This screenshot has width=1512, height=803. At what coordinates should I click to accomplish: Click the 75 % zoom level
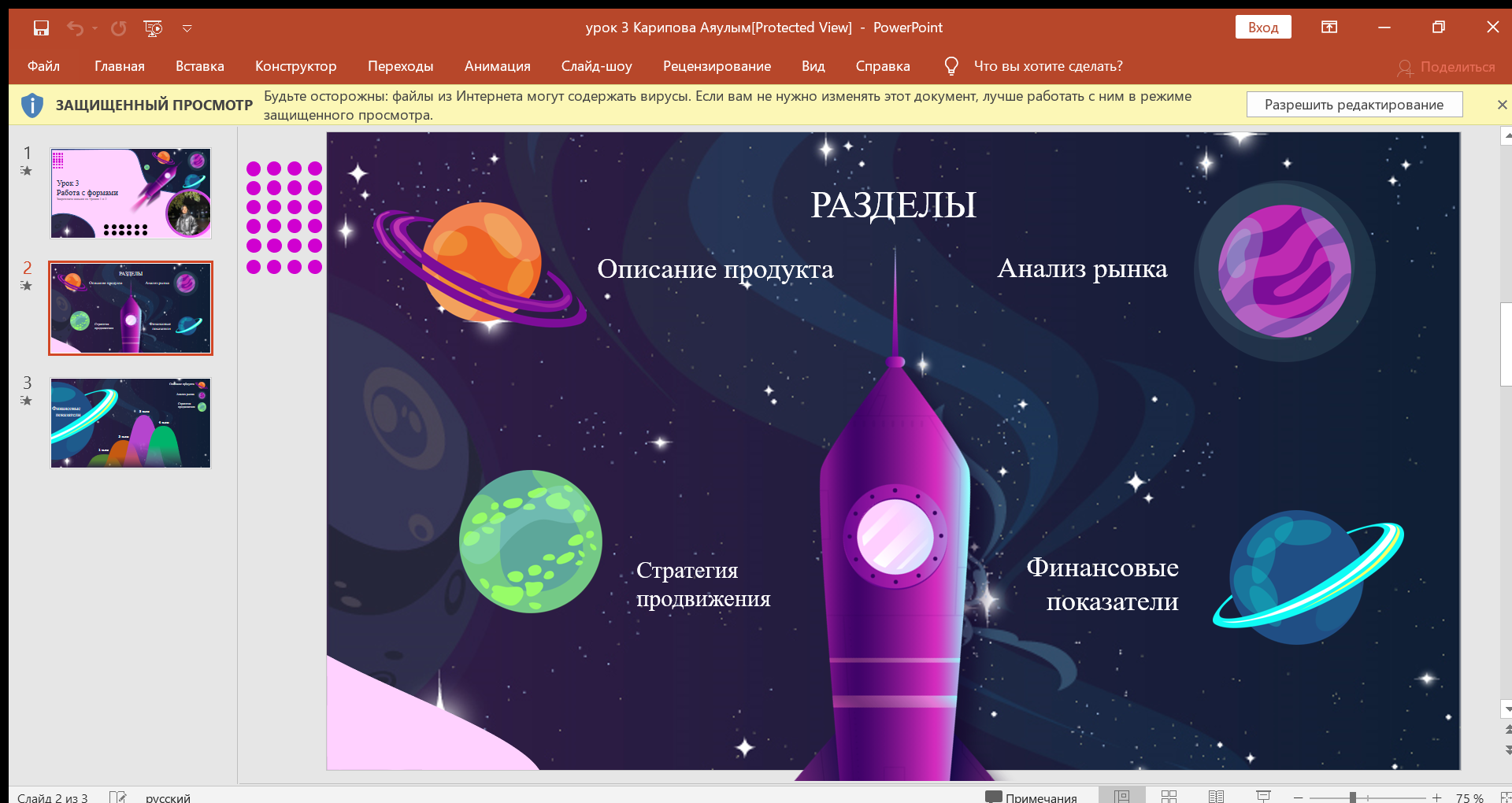point(1469,797)
